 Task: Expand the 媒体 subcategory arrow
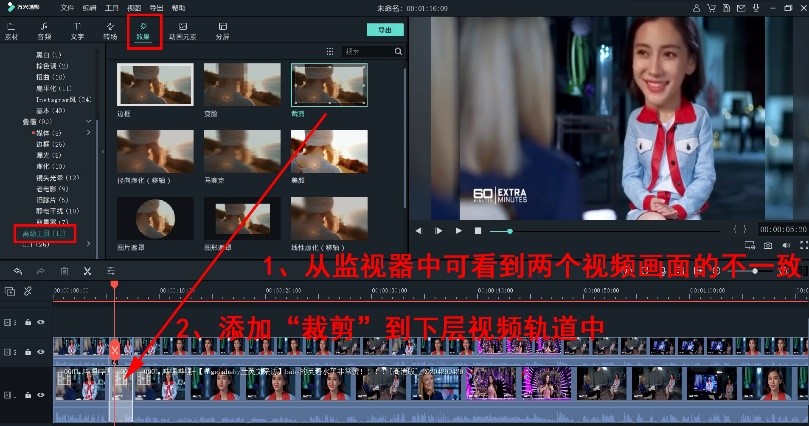click(88, 133)
